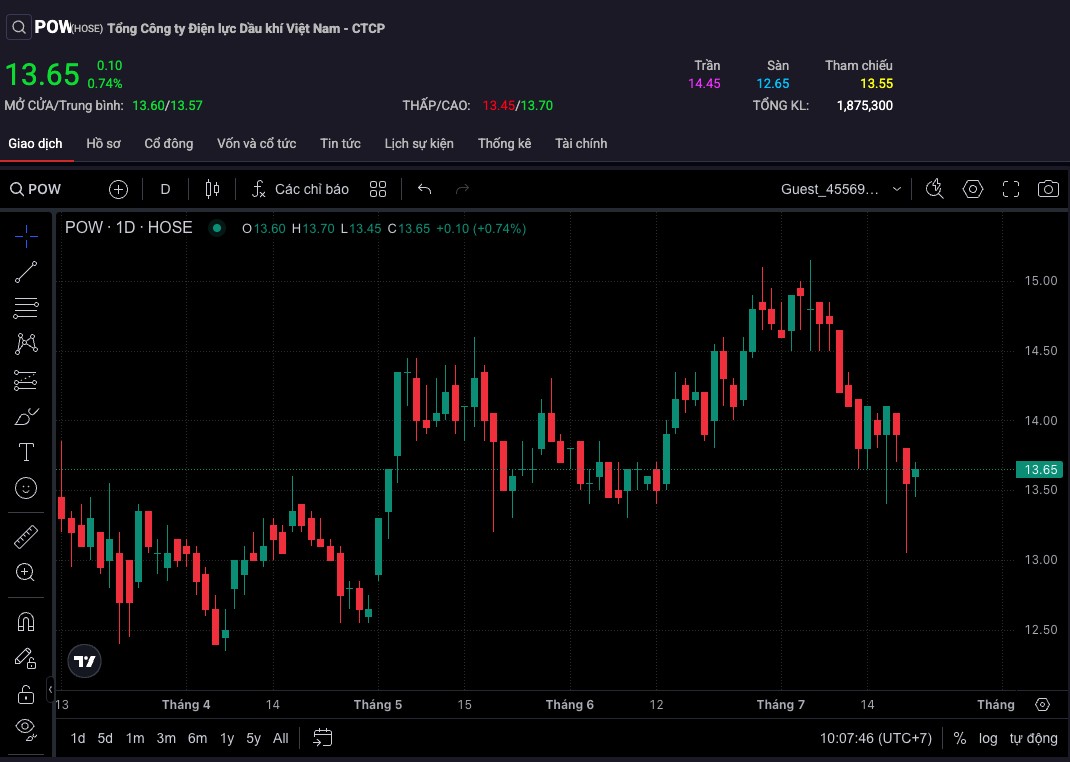Toggle log scale on price axis
Image resolution: width=1070 pixels, height=762 pixels.
point(987,738)
